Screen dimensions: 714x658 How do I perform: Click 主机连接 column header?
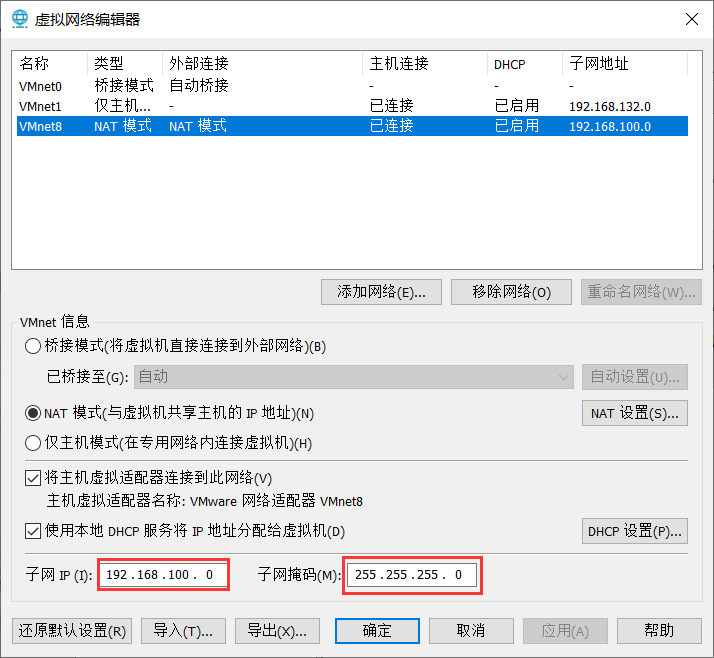[x=425, y=63]
